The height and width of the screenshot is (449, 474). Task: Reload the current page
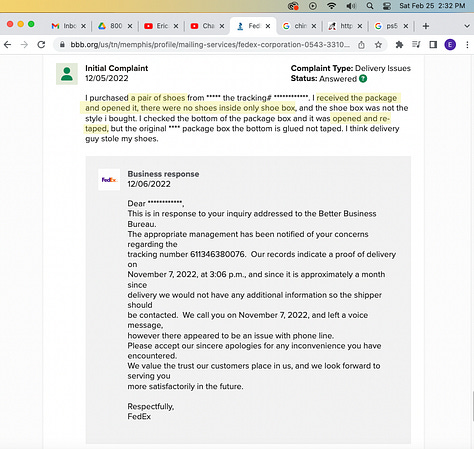(x=41, y=44)
